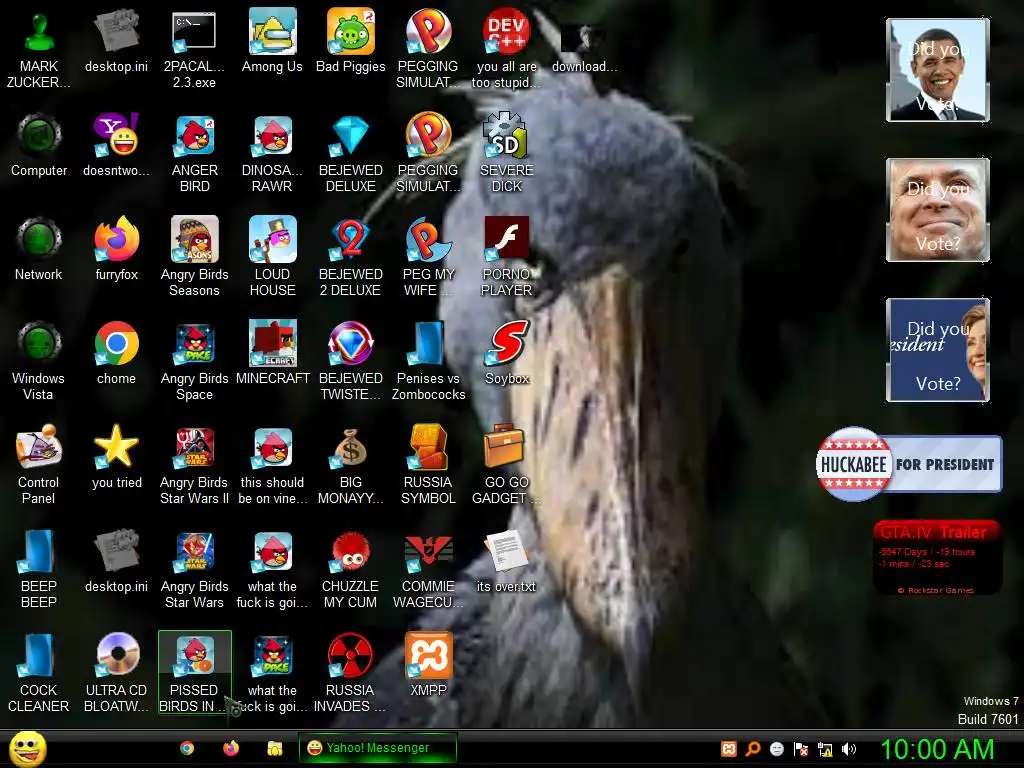Image resolution: width=1024 pixels, height=768 pixels.
Task: Click the GTA:IV Trailer countdown gadget
Action: (937, 557)
